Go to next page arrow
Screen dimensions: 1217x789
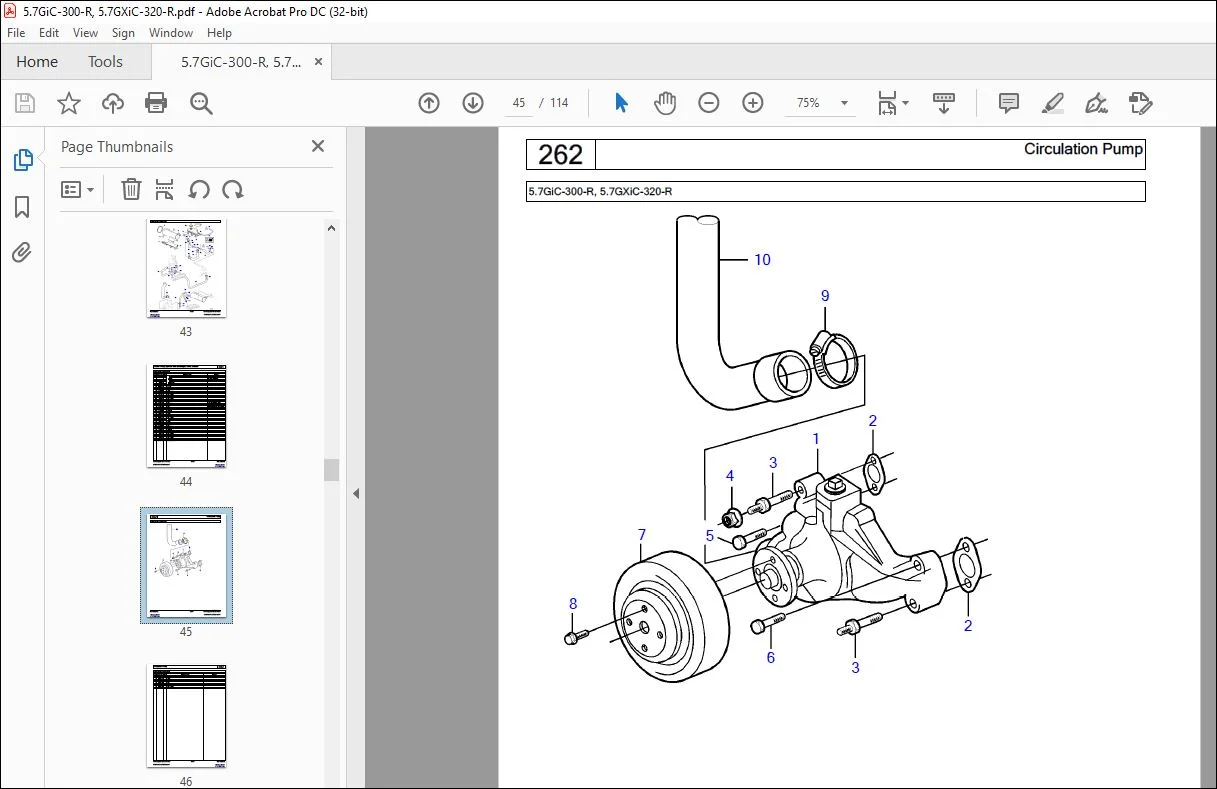[x=473, y=103]
